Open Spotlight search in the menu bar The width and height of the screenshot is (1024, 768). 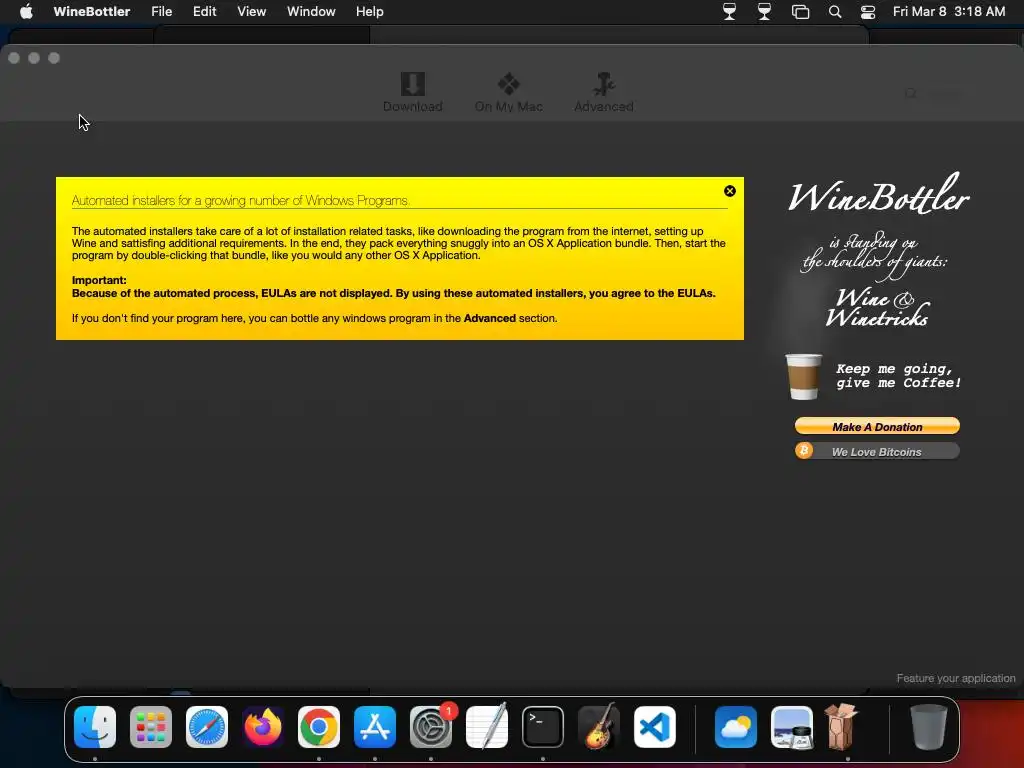click(x=835, y=12)
